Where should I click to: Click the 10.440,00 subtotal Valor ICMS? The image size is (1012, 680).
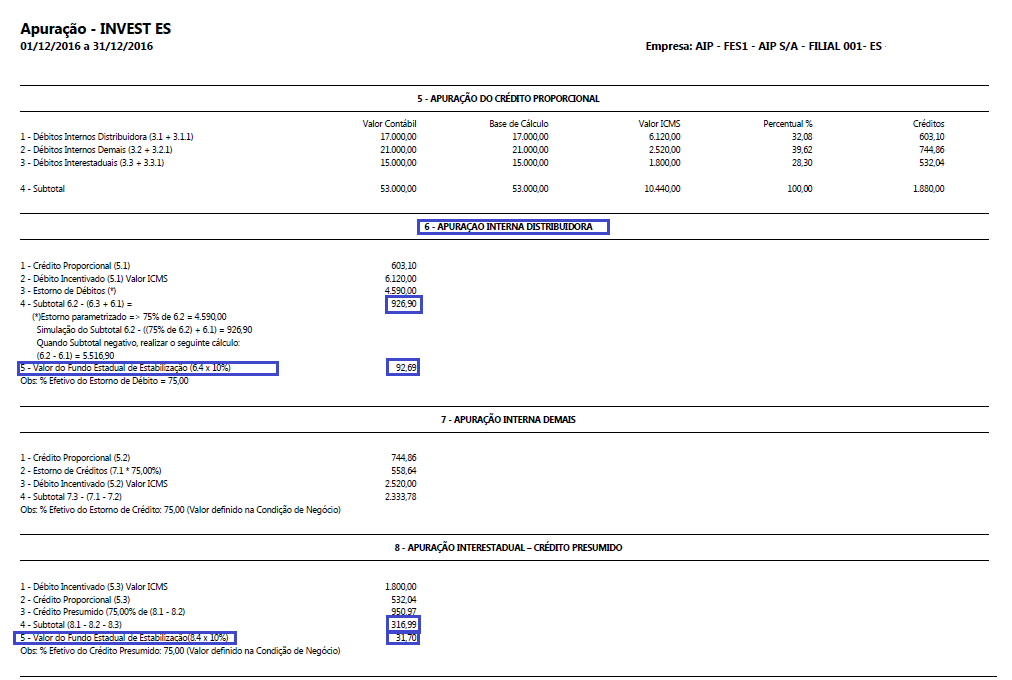660,188
